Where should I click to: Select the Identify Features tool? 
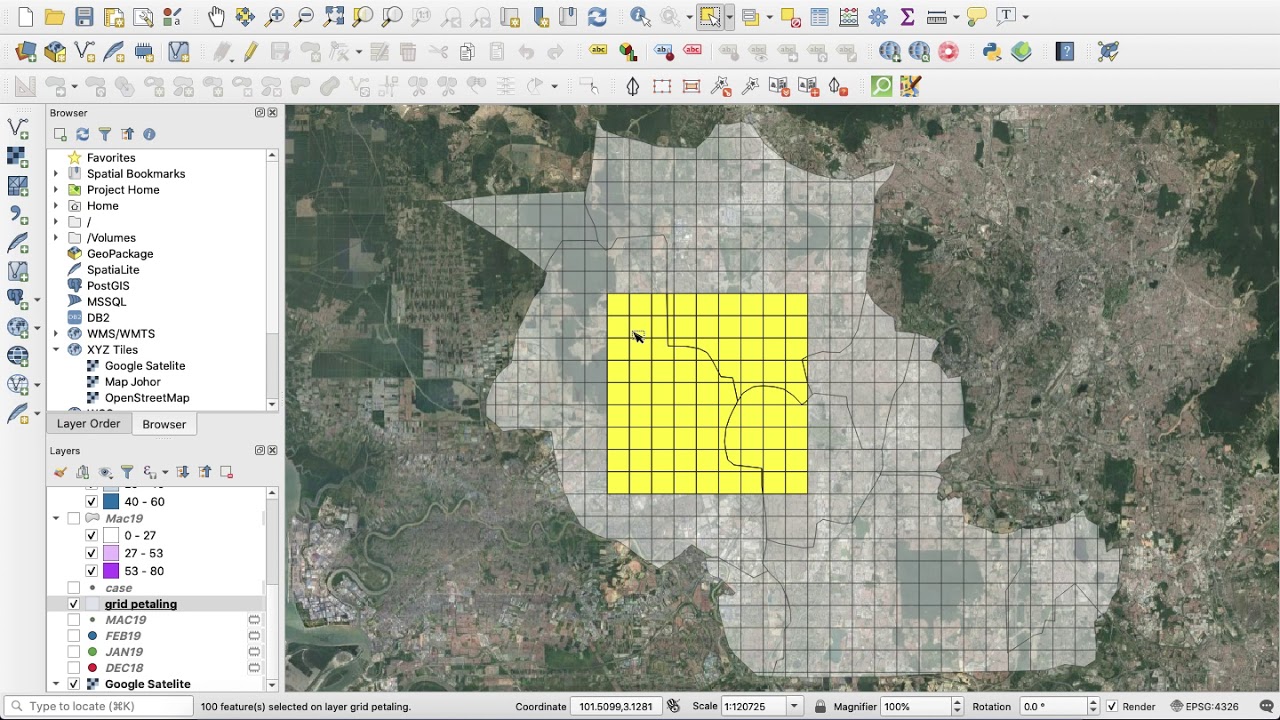(640, 17)
